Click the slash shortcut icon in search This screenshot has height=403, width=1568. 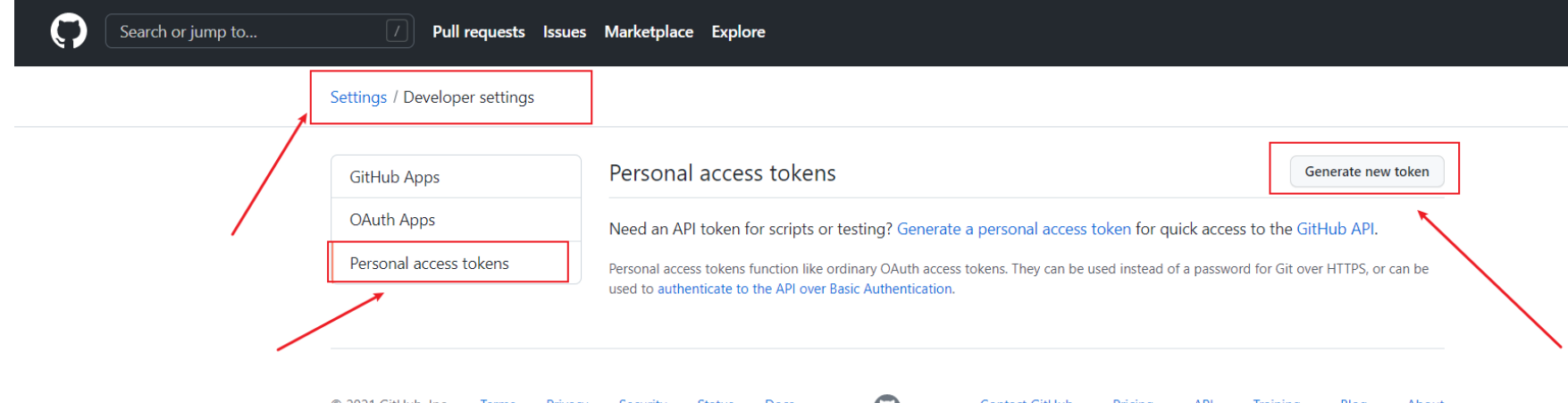397,31
